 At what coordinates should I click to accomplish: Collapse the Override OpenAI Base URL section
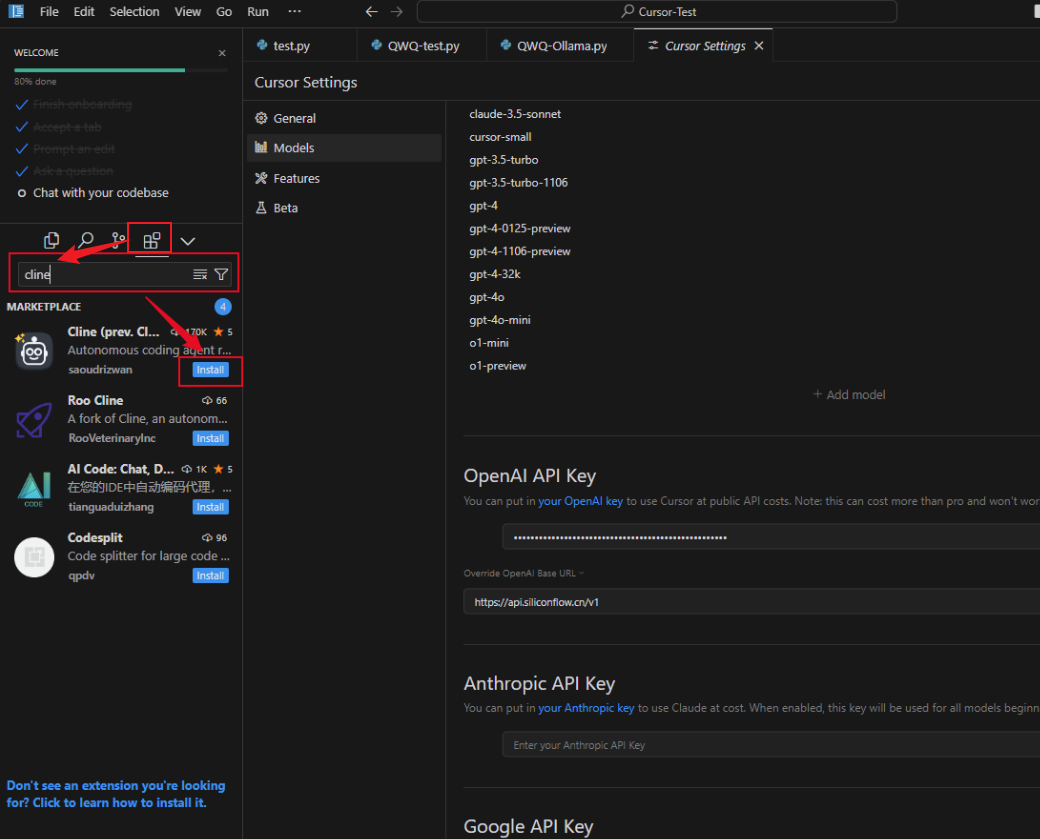pos(581,573)
